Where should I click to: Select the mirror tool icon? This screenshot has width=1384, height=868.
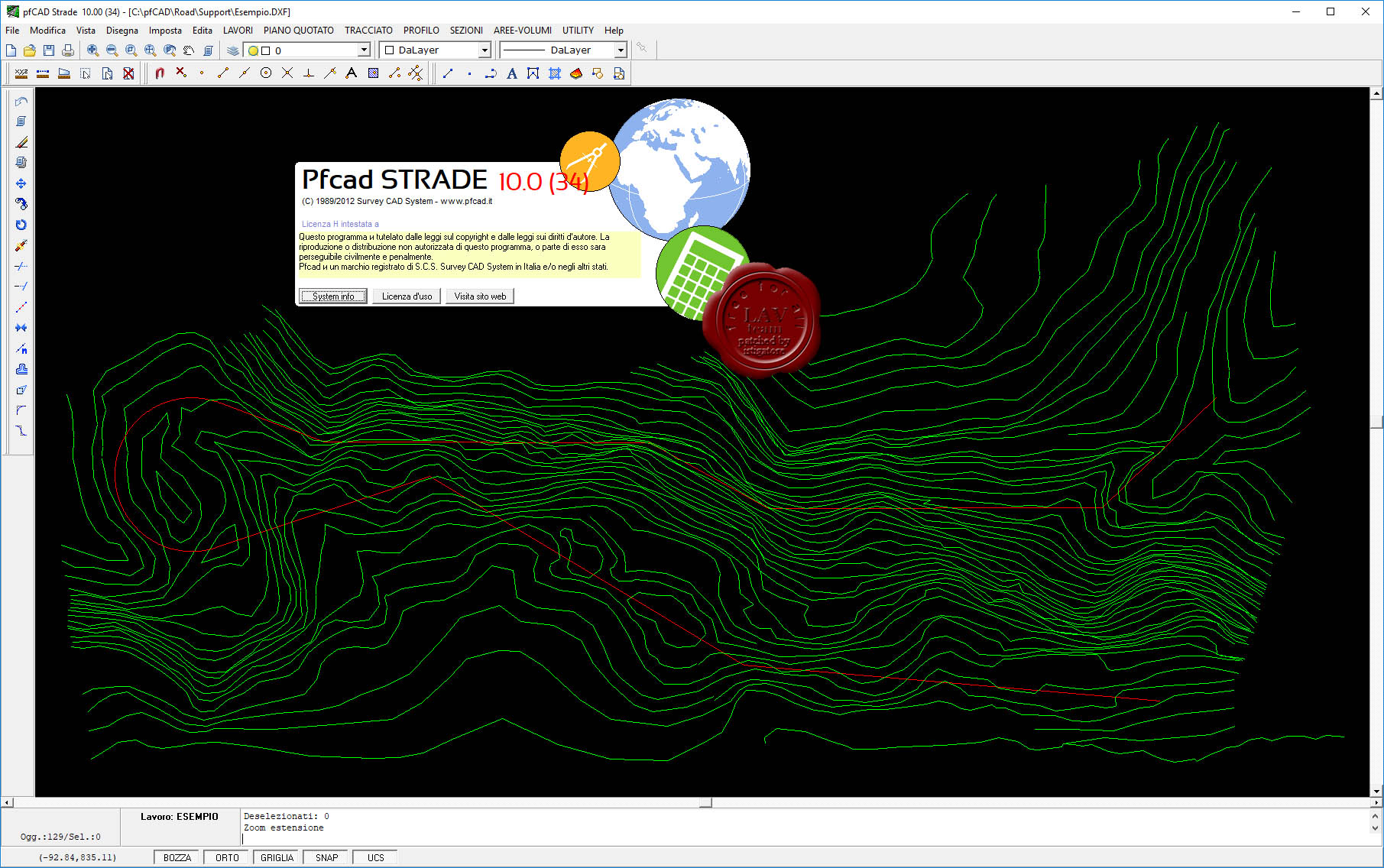[21, 328]
